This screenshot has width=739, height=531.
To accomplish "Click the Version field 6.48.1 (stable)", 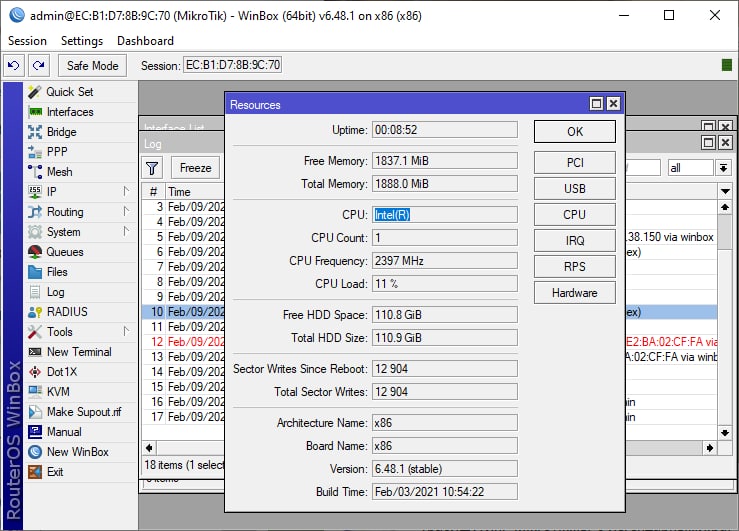I will pyautogui.click(x=444, y=469).
